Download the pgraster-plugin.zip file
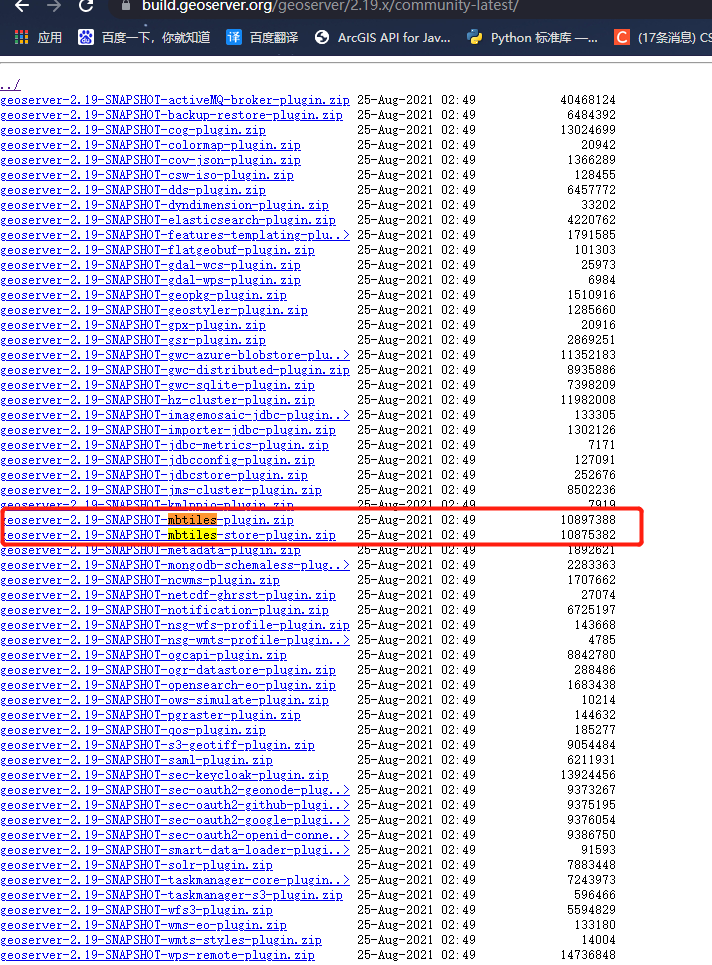 coord(150,715)
